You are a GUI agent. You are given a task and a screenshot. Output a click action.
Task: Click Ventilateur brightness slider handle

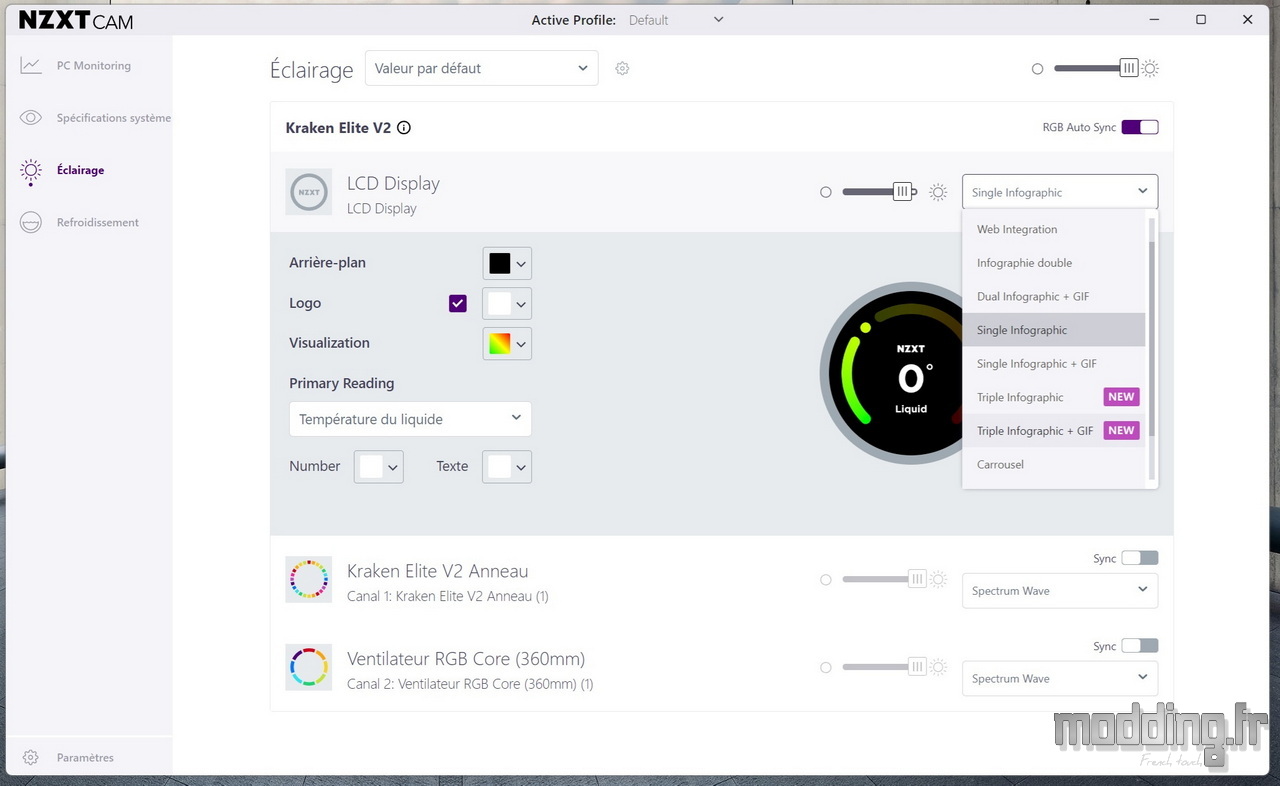[917, 667]
